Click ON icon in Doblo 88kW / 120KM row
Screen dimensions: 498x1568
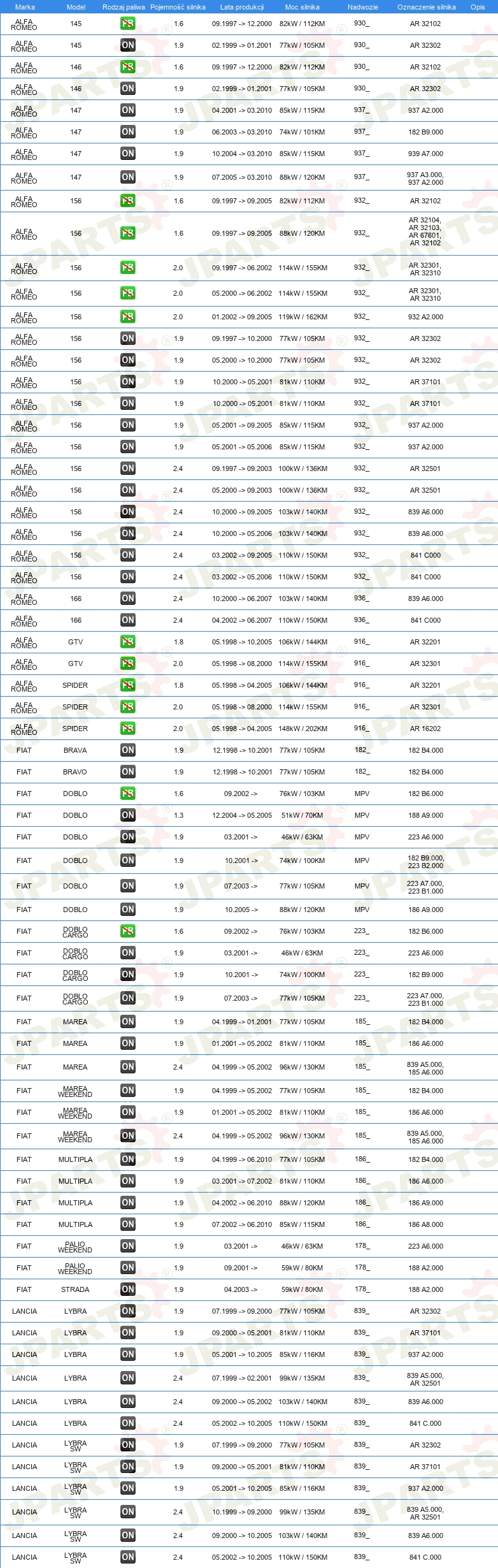coord(128,910)
